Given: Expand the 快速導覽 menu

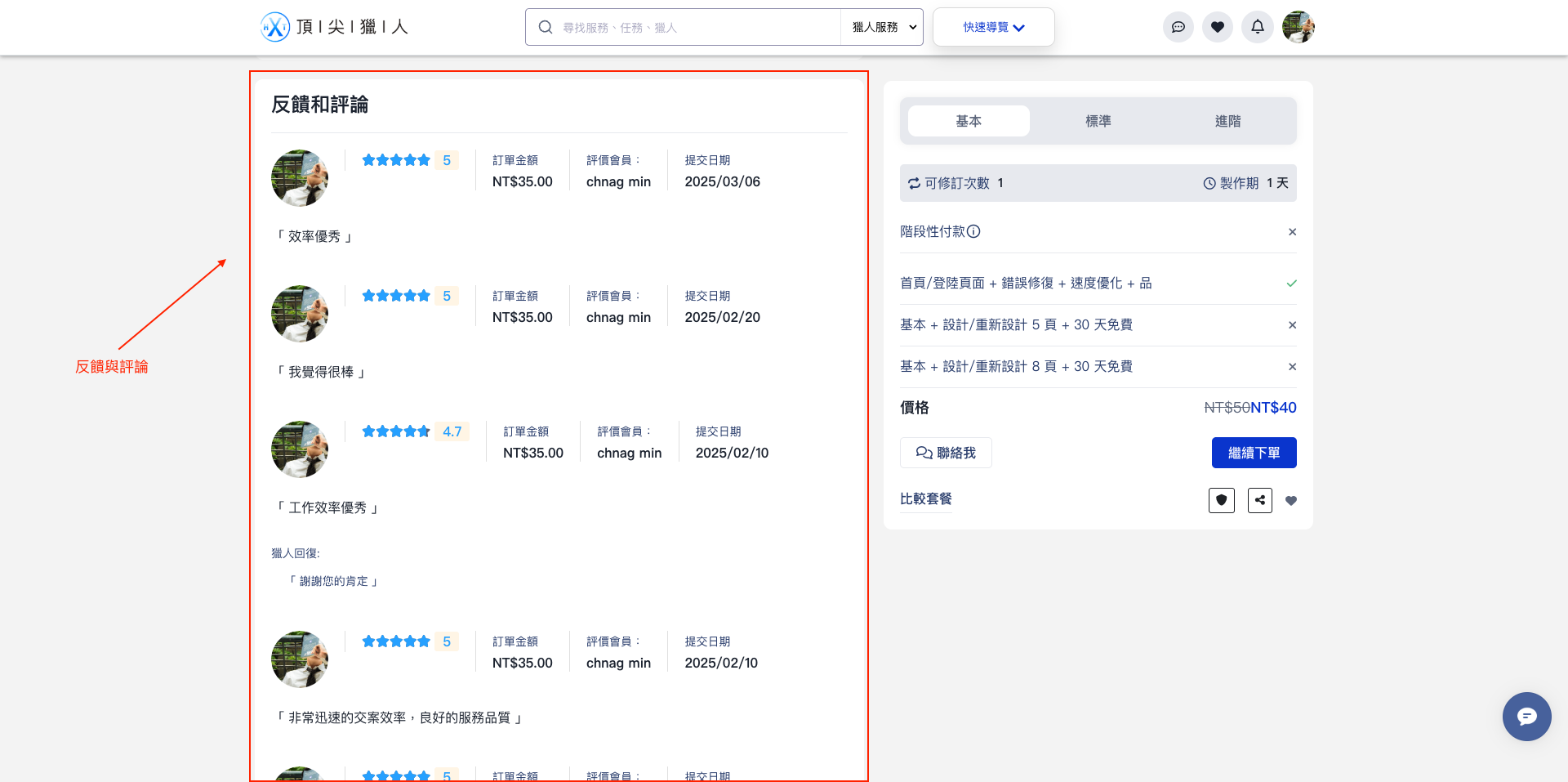Looking at the screenshot, I should (993, 27).
